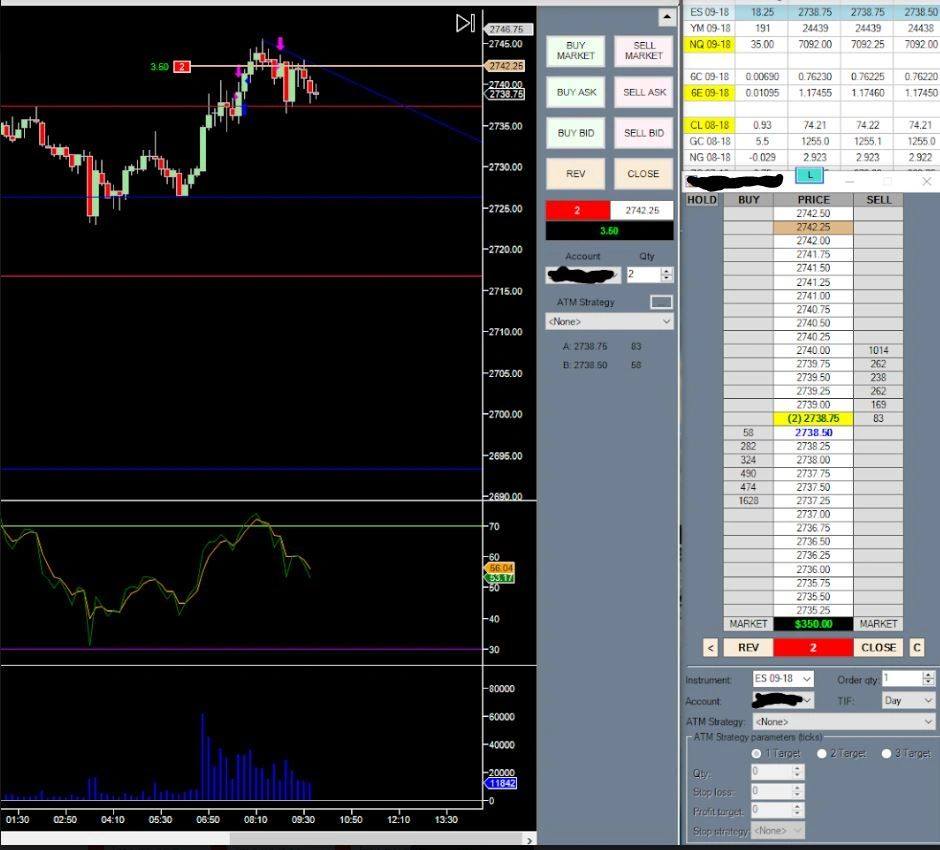Click green 3.50 PnL box in Chart Trader
This screenshot has width=940, height=850.
[x=609, y=231]
